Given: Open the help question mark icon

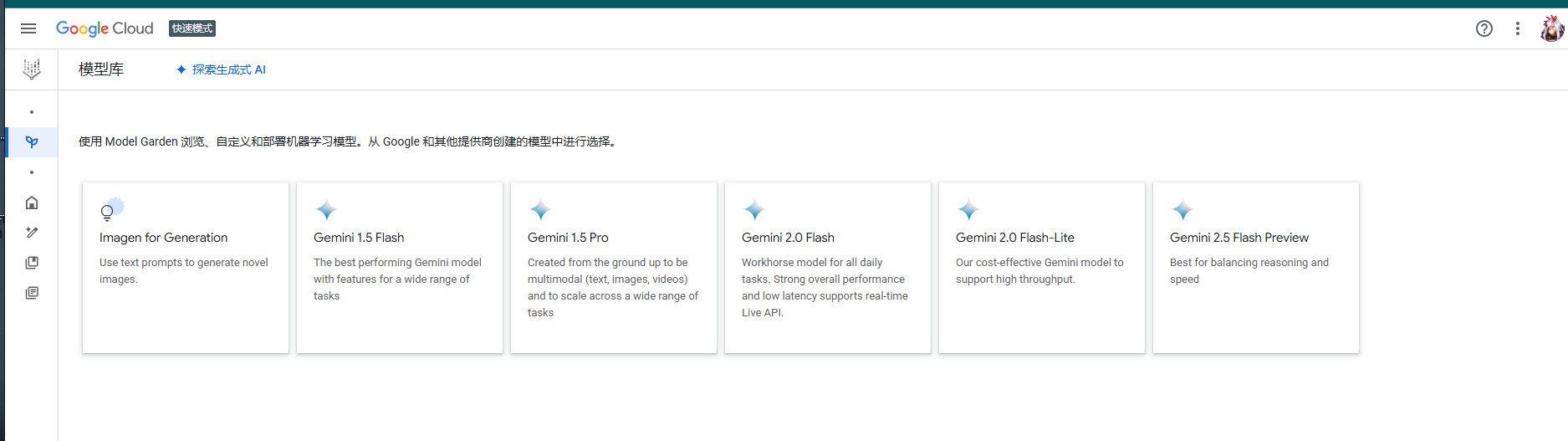Looking at the screenshot, I should (x=1484, y=28).
